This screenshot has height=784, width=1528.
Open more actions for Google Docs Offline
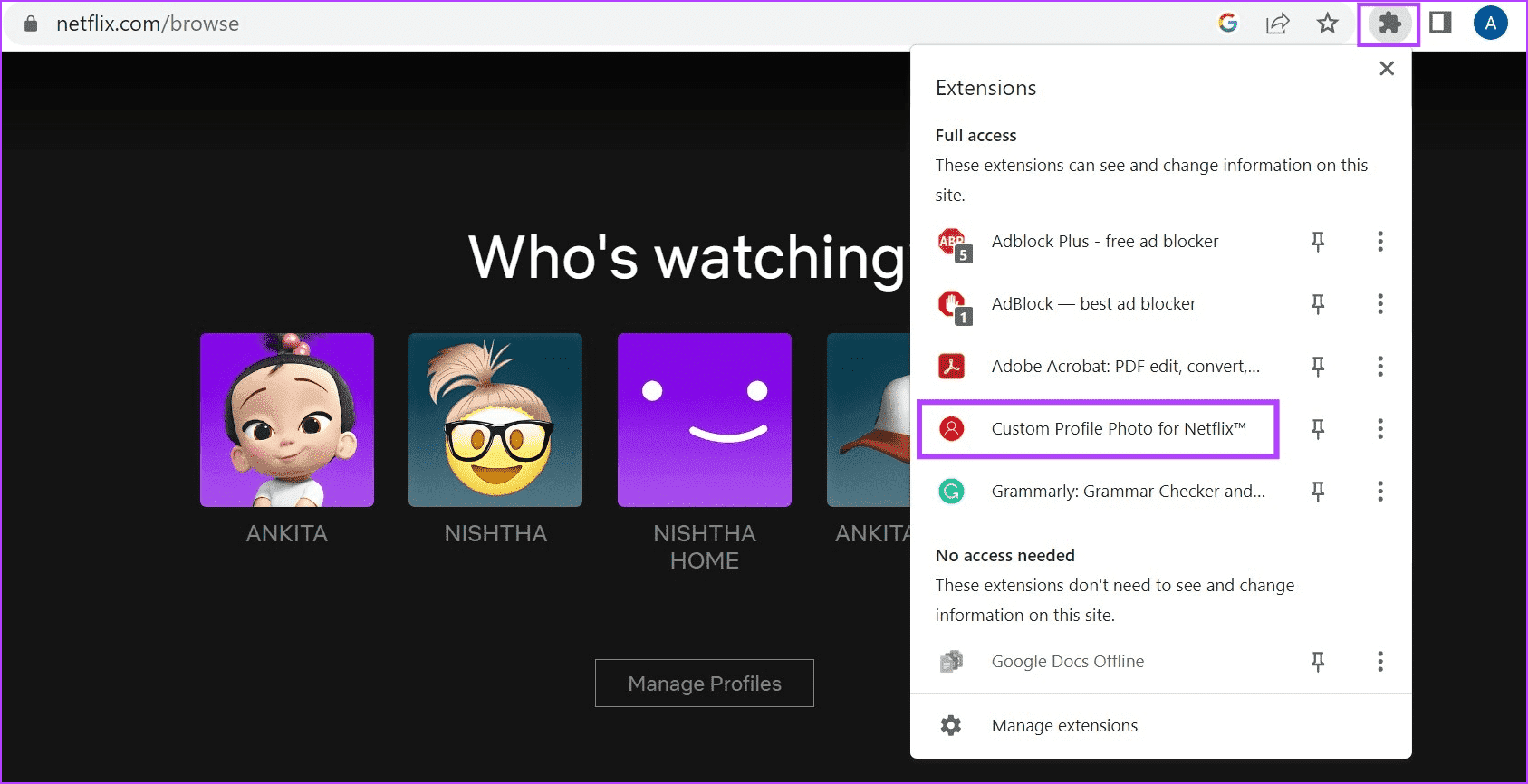click(x=1380, y=662)
